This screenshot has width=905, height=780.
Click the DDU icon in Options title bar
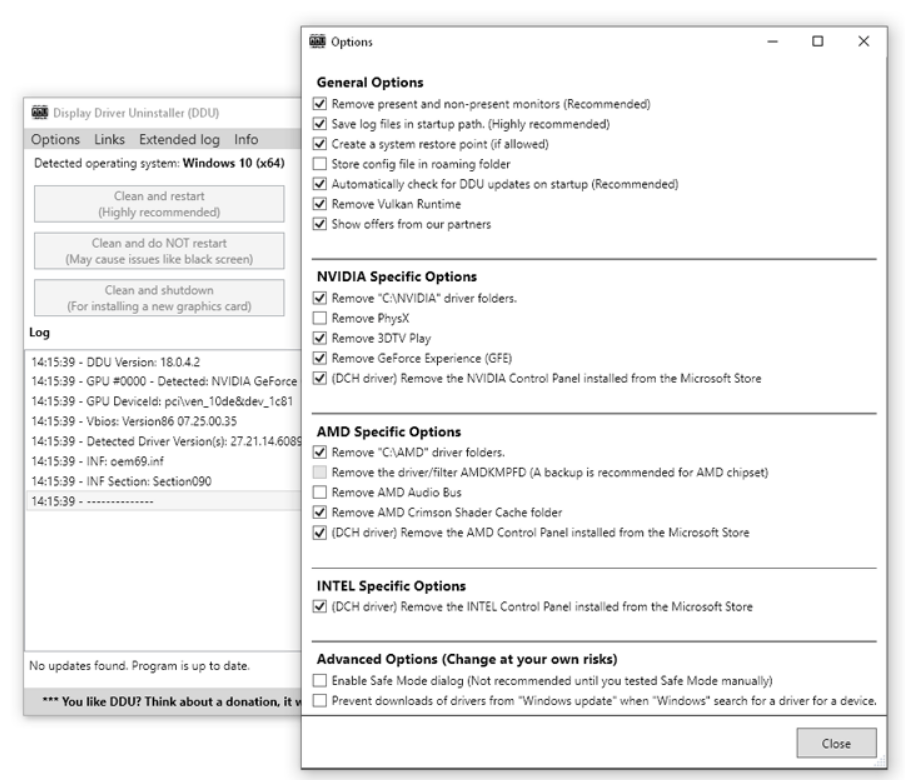point(320,41)
